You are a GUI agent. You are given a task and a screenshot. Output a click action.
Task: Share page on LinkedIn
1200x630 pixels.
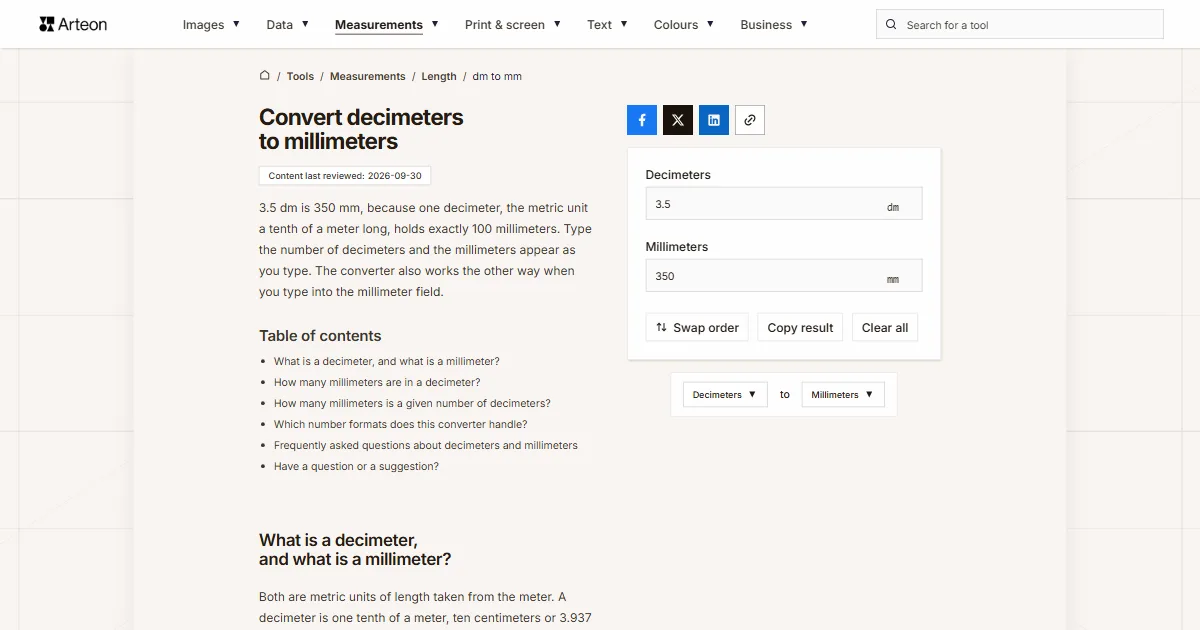714,120
